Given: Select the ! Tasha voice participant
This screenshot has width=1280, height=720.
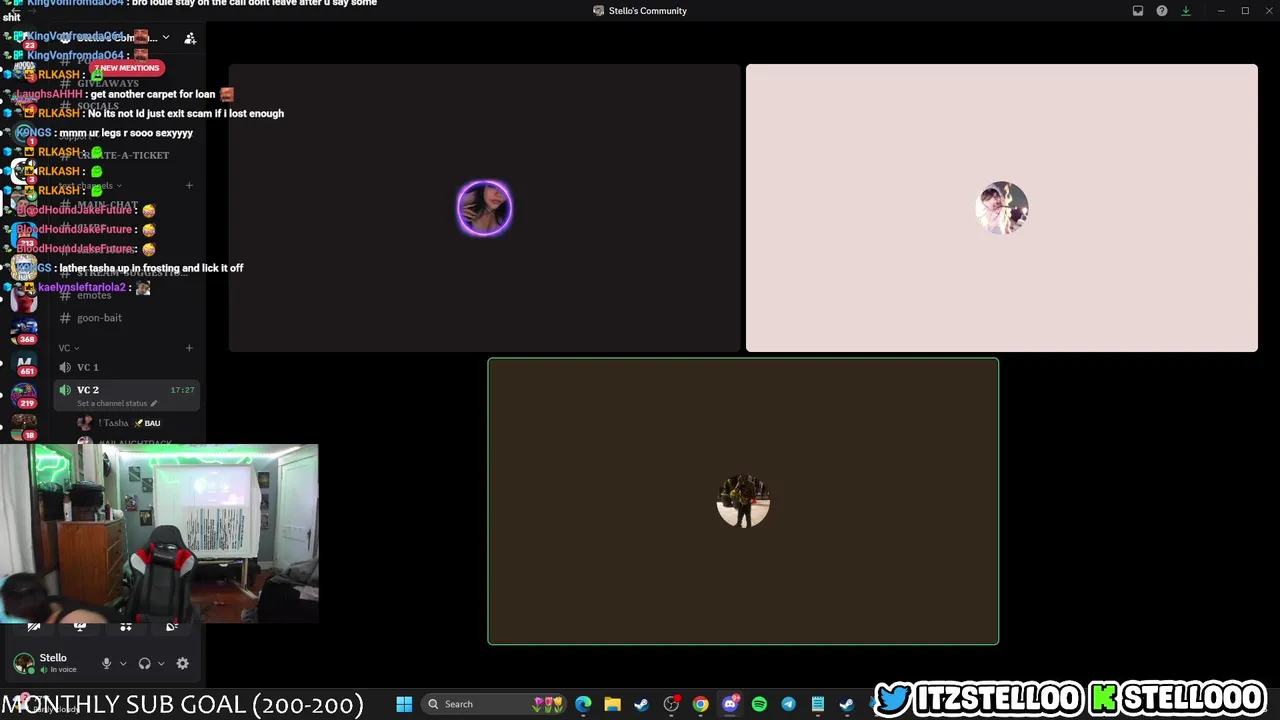Looking at the screenshot, I should (126, 423).
